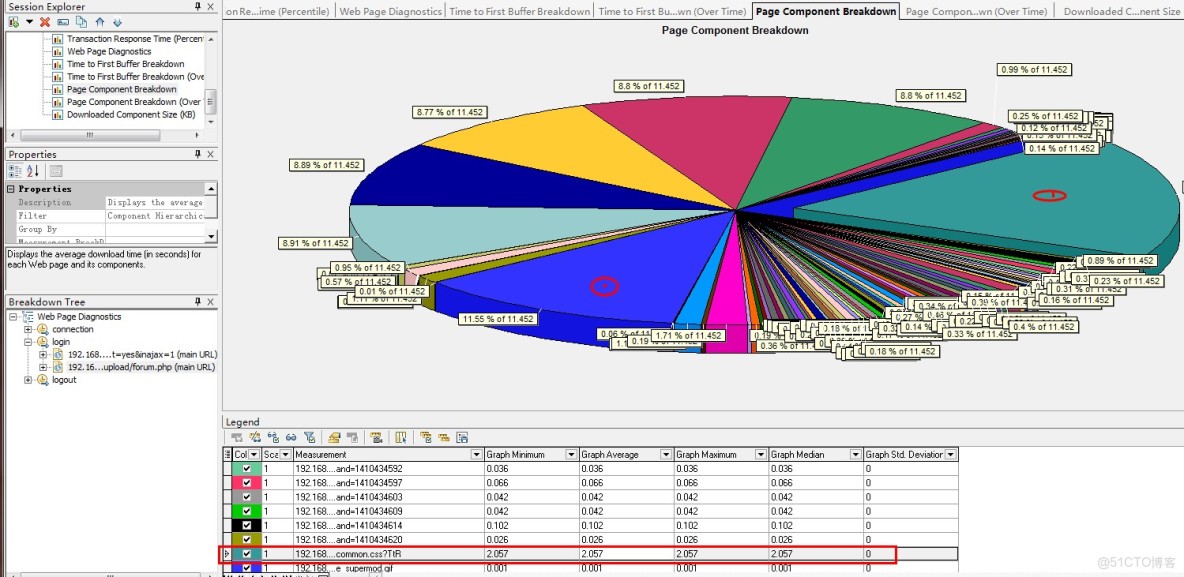Screen dimensions: 1184x577
Task: Click the red X delete icon in Session Explorer
Action: pos(45,22)
